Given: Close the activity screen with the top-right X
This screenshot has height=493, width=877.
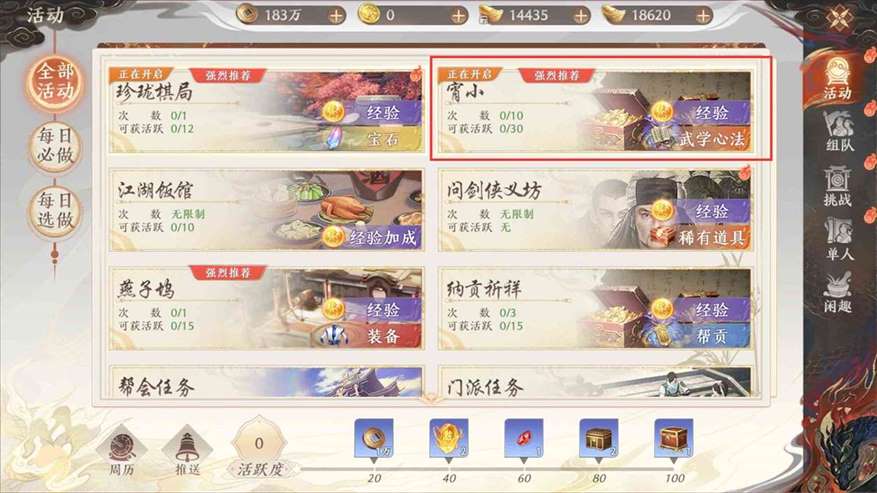Looking at the screenshot, I should 840,20.
